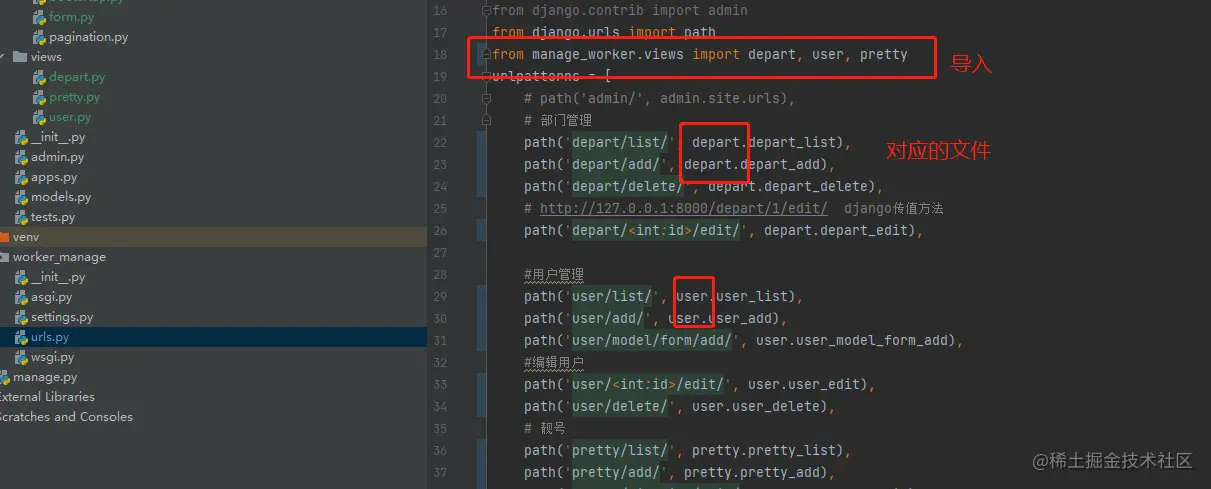
Task: Collapse the views folder arrow
Action: 3,57
